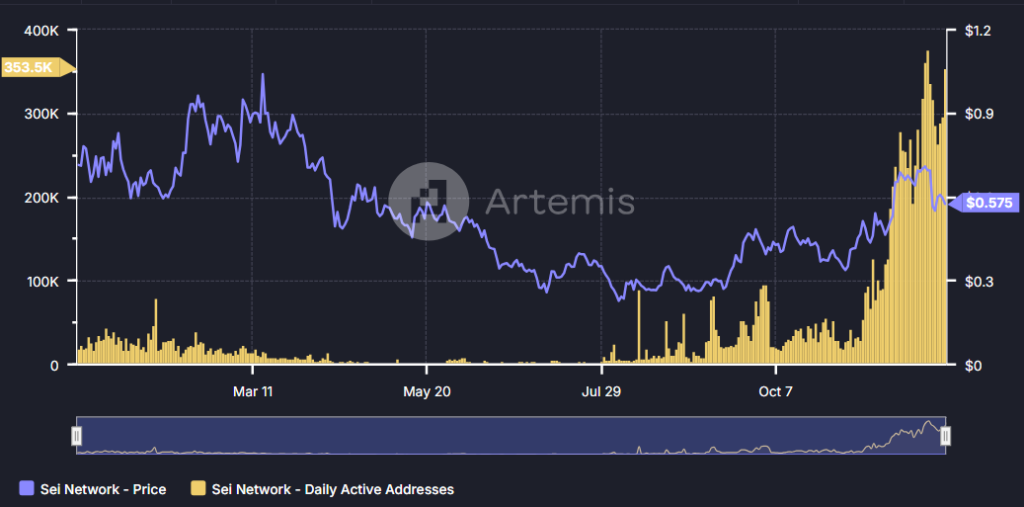The width and height of the screenshot is (1024, 507).
Task: Click the Jul 29 date axis label
Action: 601,392
